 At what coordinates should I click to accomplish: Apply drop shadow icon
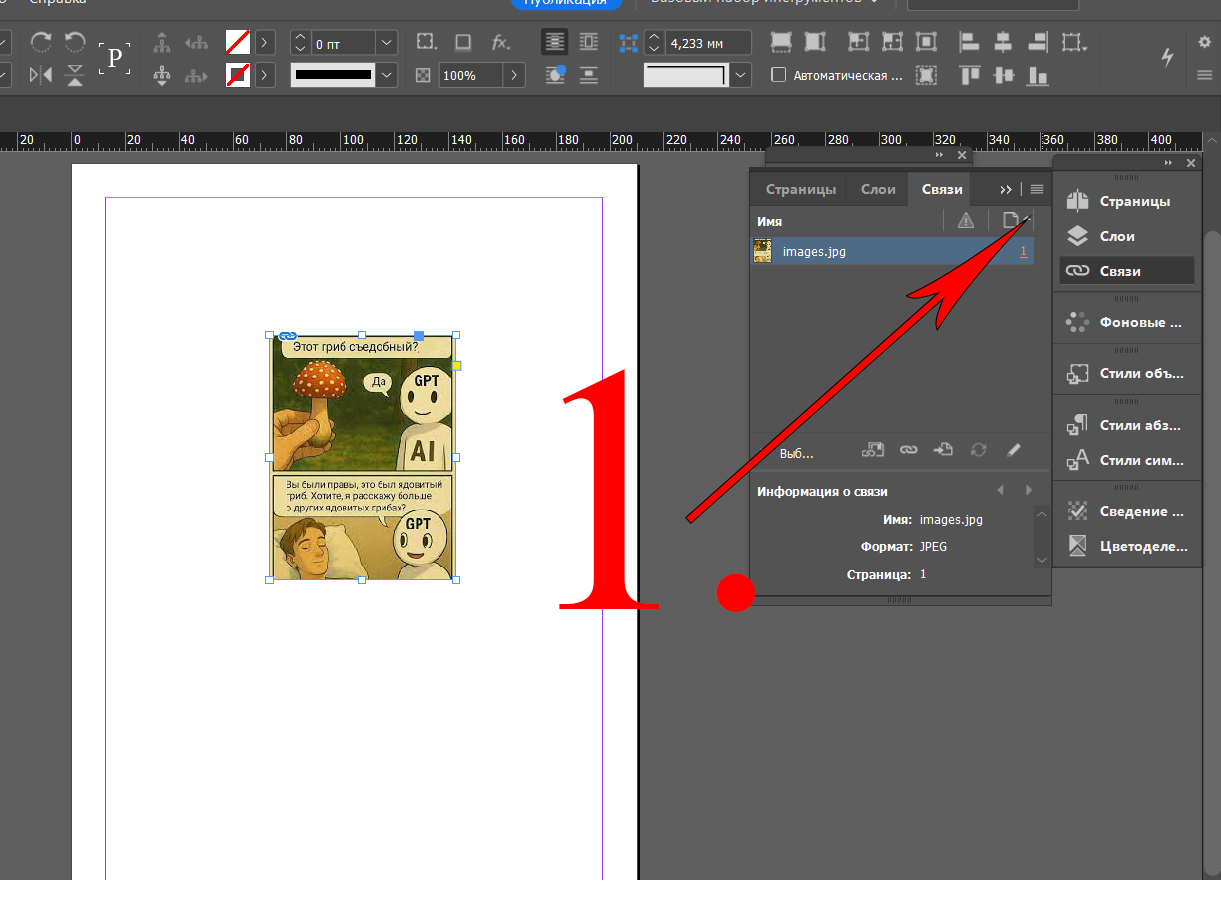tap(463, 42)
